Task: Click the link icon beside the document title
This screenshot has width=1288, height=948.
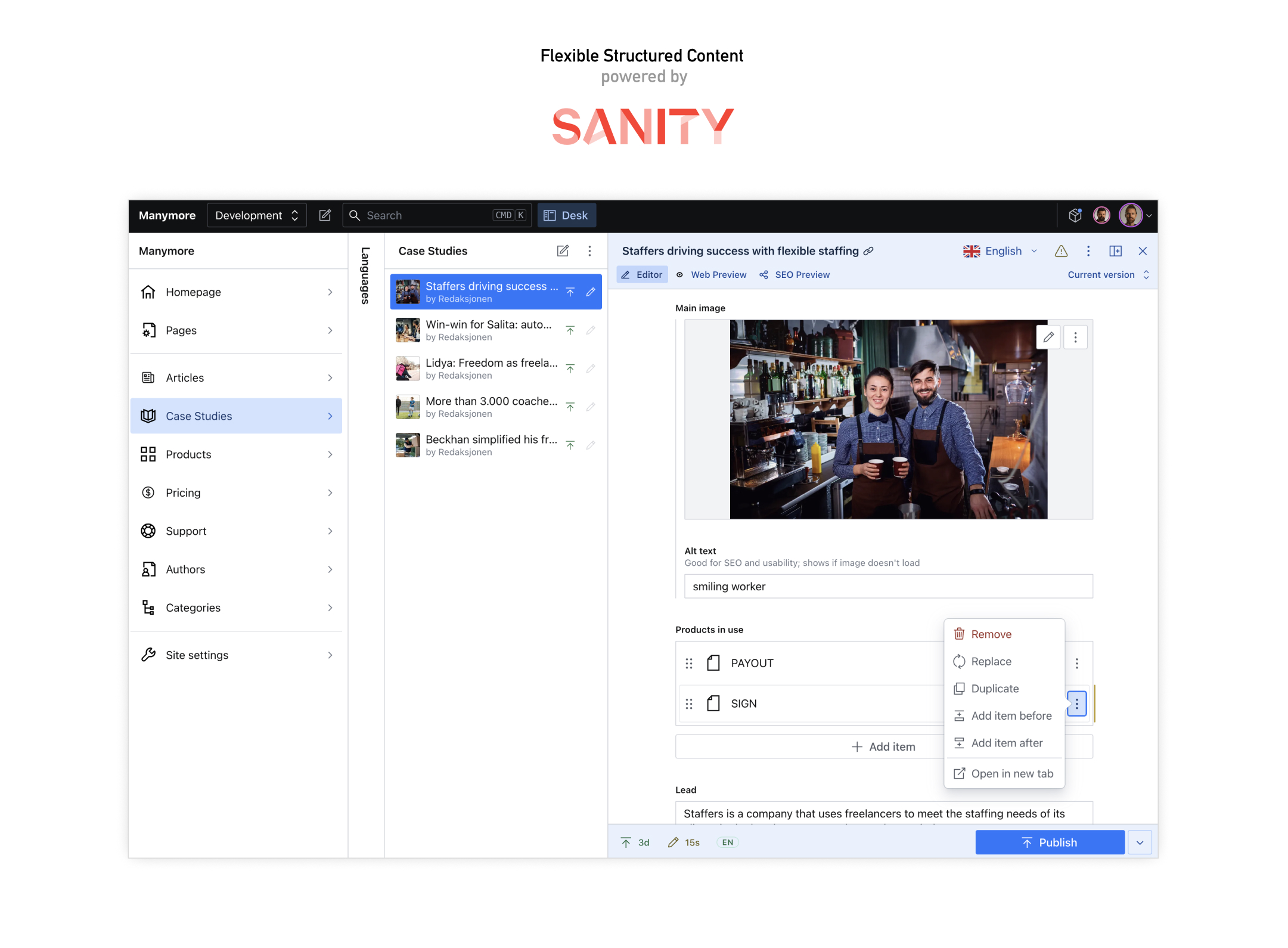Action: point(868,251)
